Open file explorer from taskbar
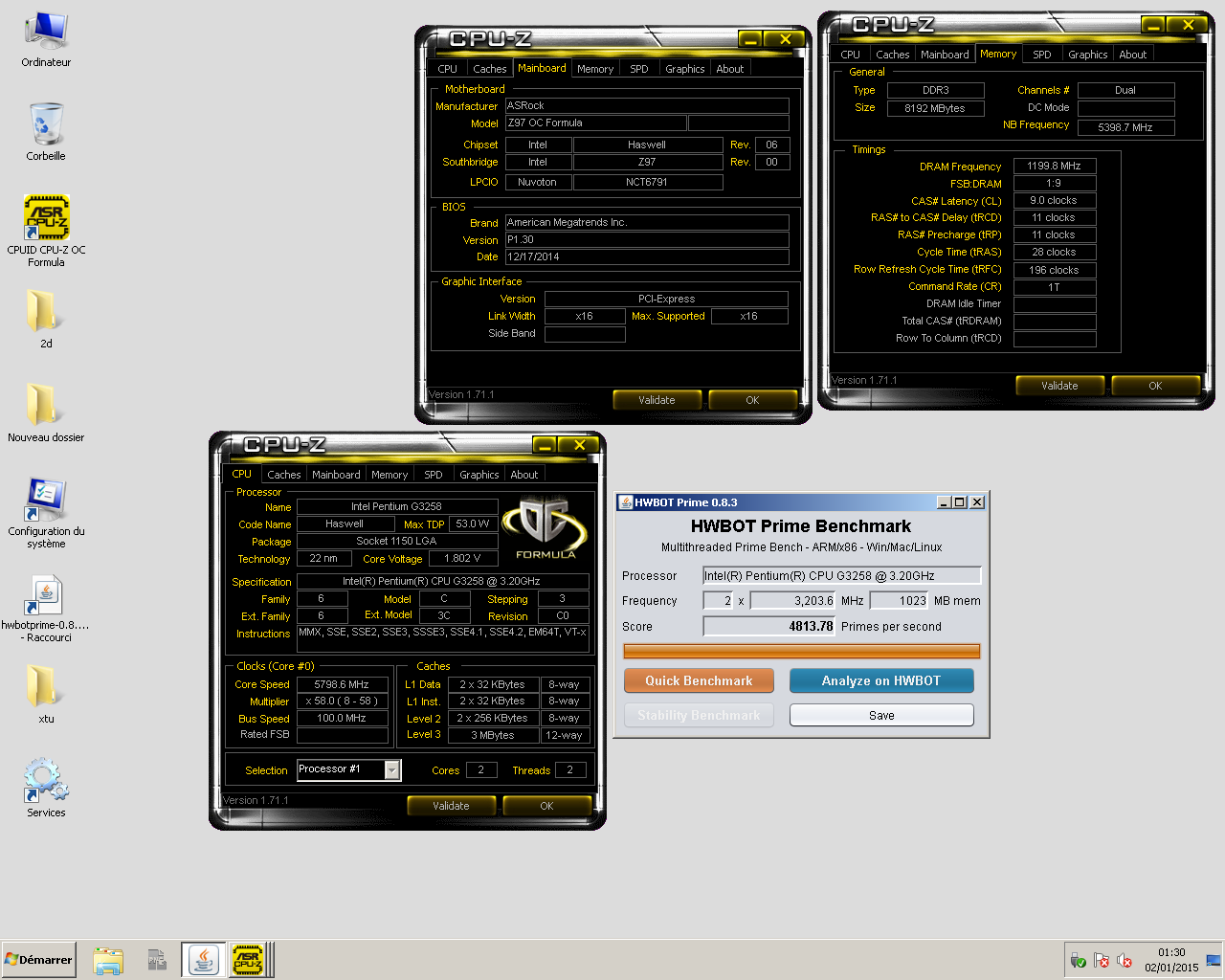 click(108, 960)
